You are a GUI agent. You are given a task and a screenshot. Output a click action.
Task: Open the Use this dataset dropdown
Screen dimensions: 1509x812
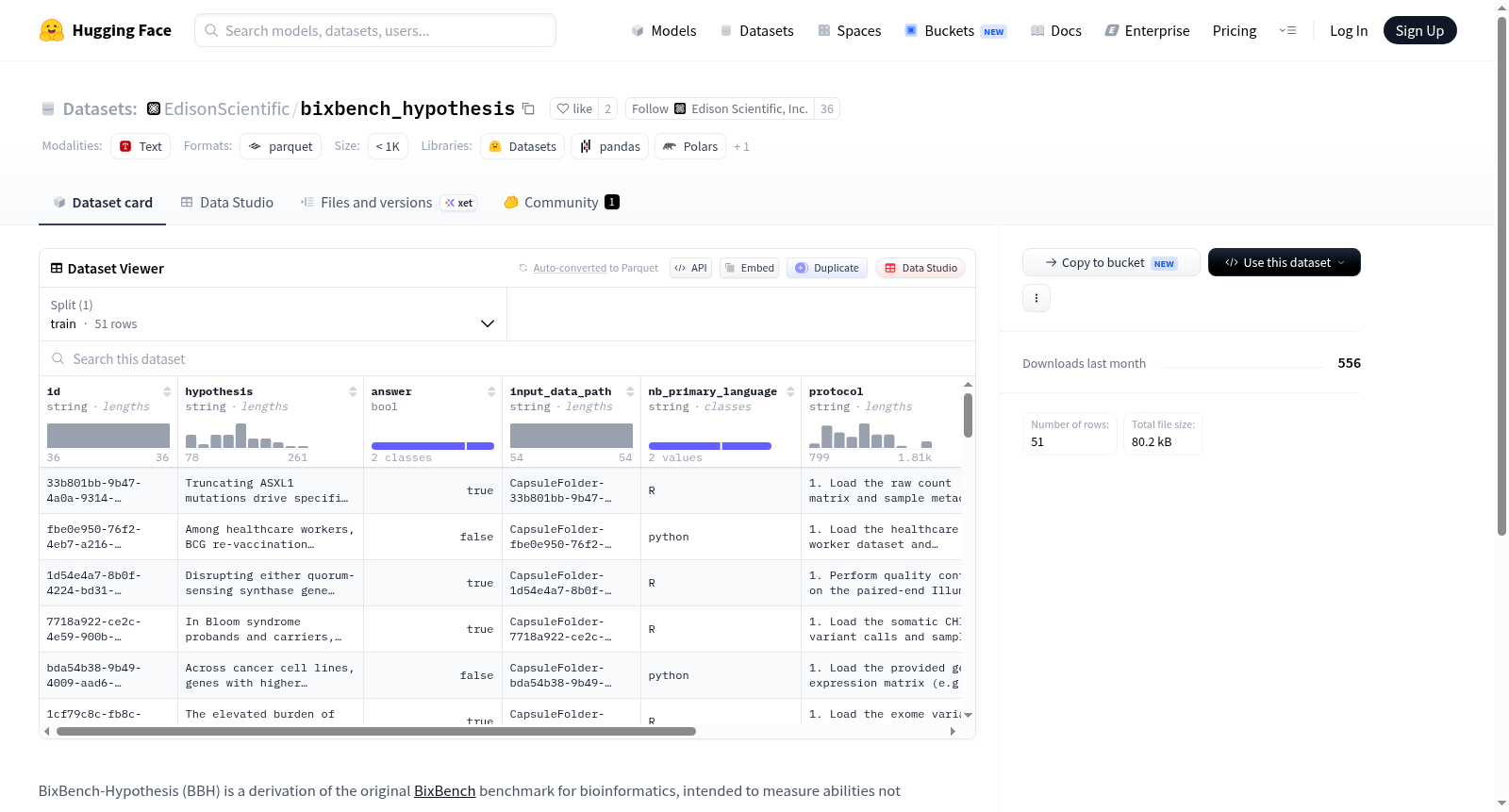pyautogui.click(x=1284, y=262)
